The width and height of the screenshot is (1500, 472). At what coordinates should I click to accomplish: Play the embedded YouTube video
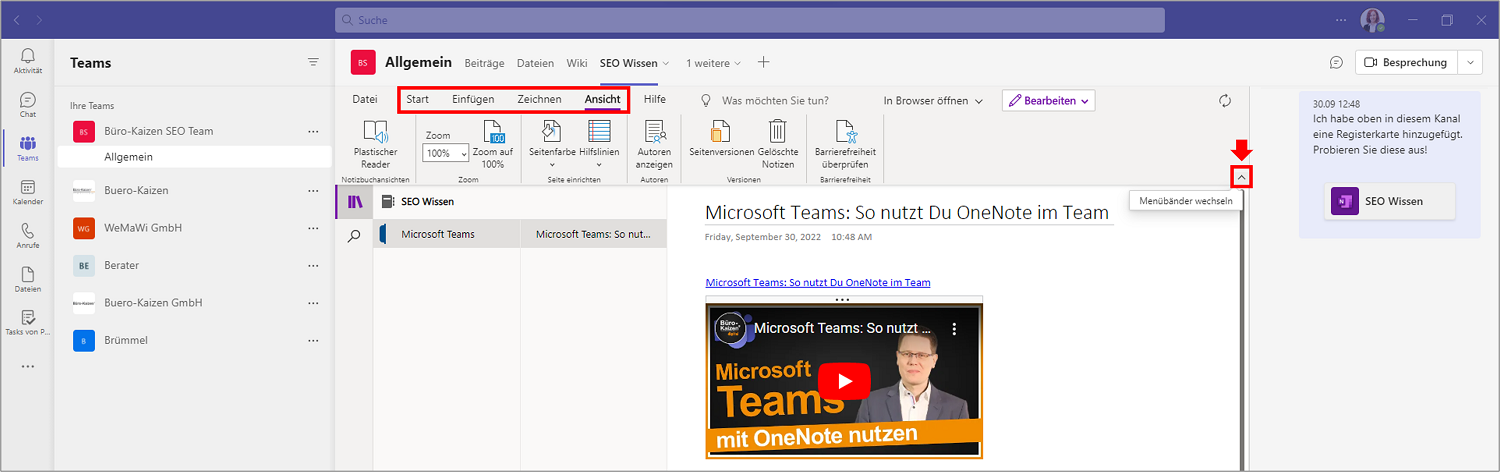click(x=844, y=381)
